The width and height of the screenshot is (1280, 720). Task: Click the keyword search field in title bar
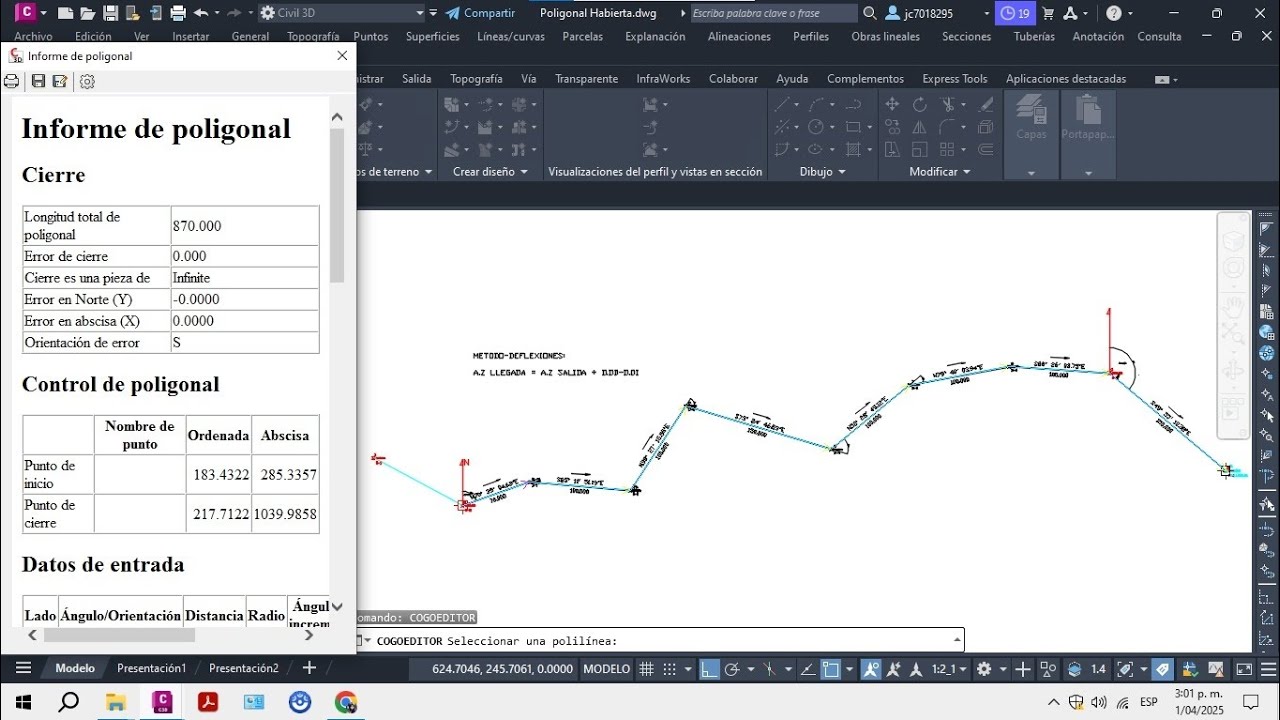point(773,13)
